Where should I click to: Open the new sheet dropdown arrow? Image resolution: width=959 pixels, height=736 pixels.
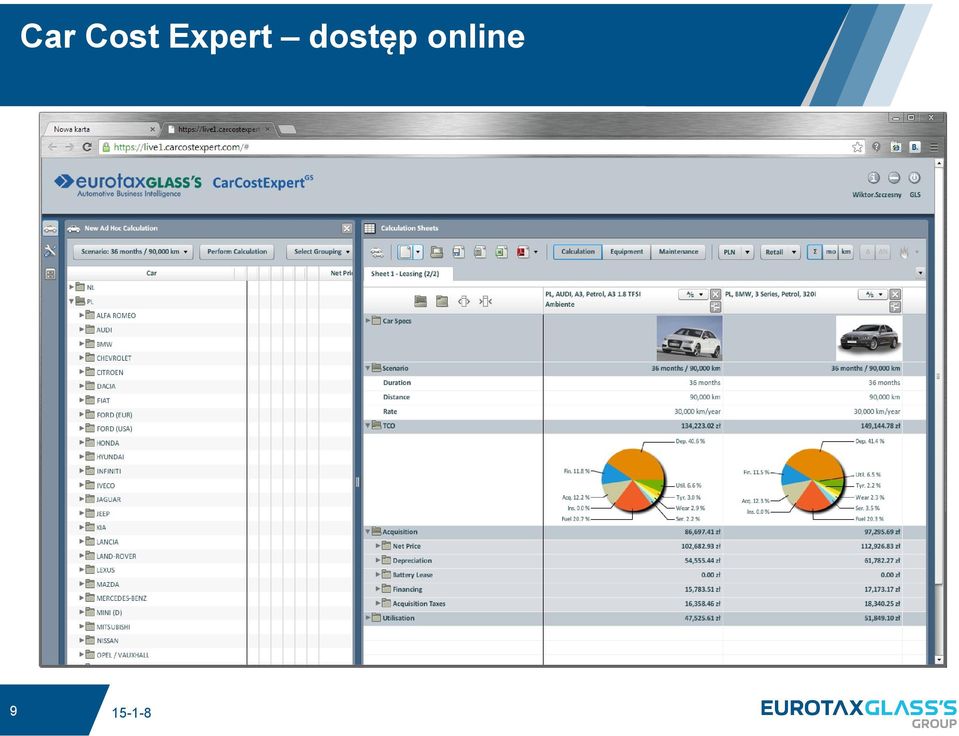(x=418, y=252)
